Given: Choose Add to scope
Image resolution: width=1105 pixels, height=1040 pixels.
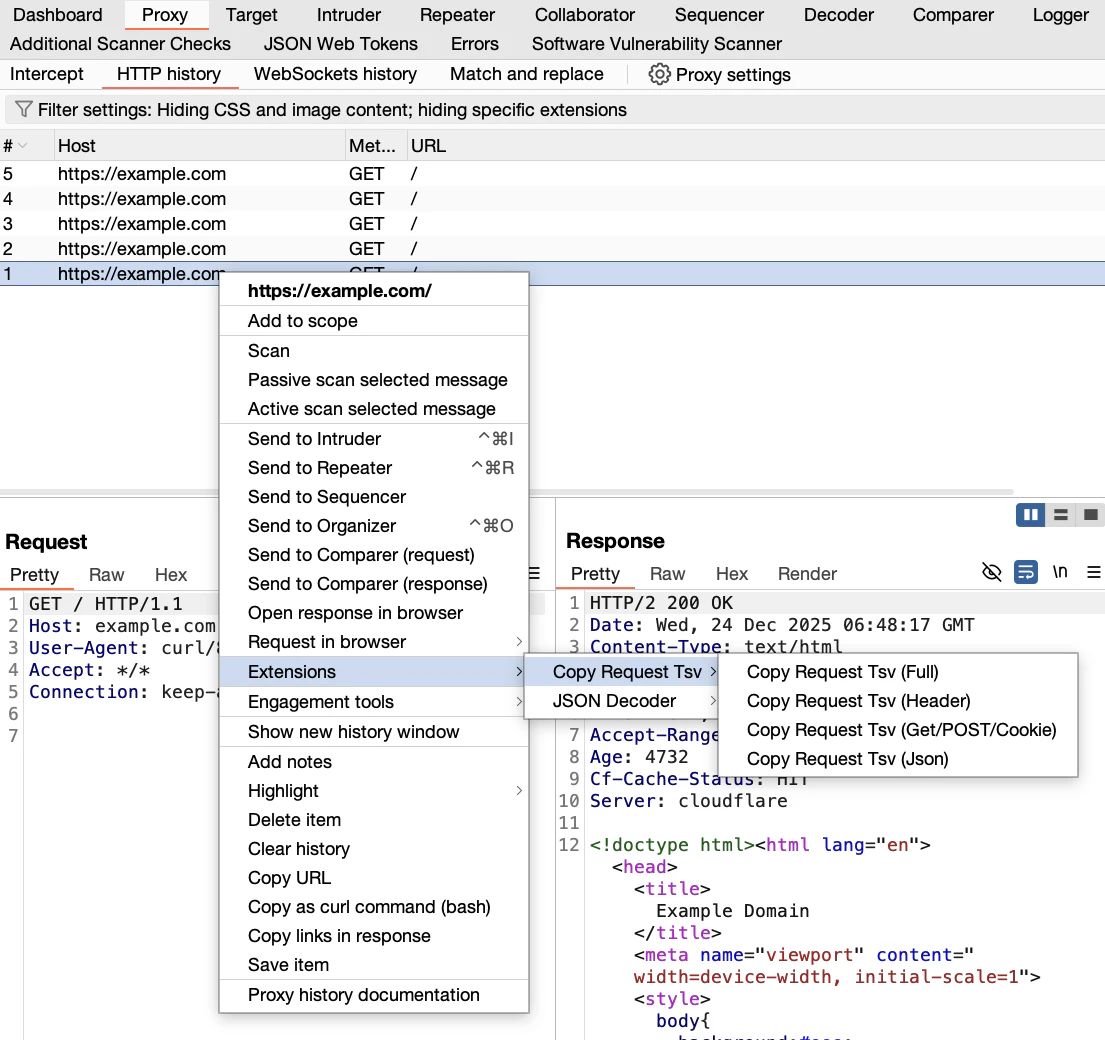Looking at the screenshot, I should tap(374, 321).
